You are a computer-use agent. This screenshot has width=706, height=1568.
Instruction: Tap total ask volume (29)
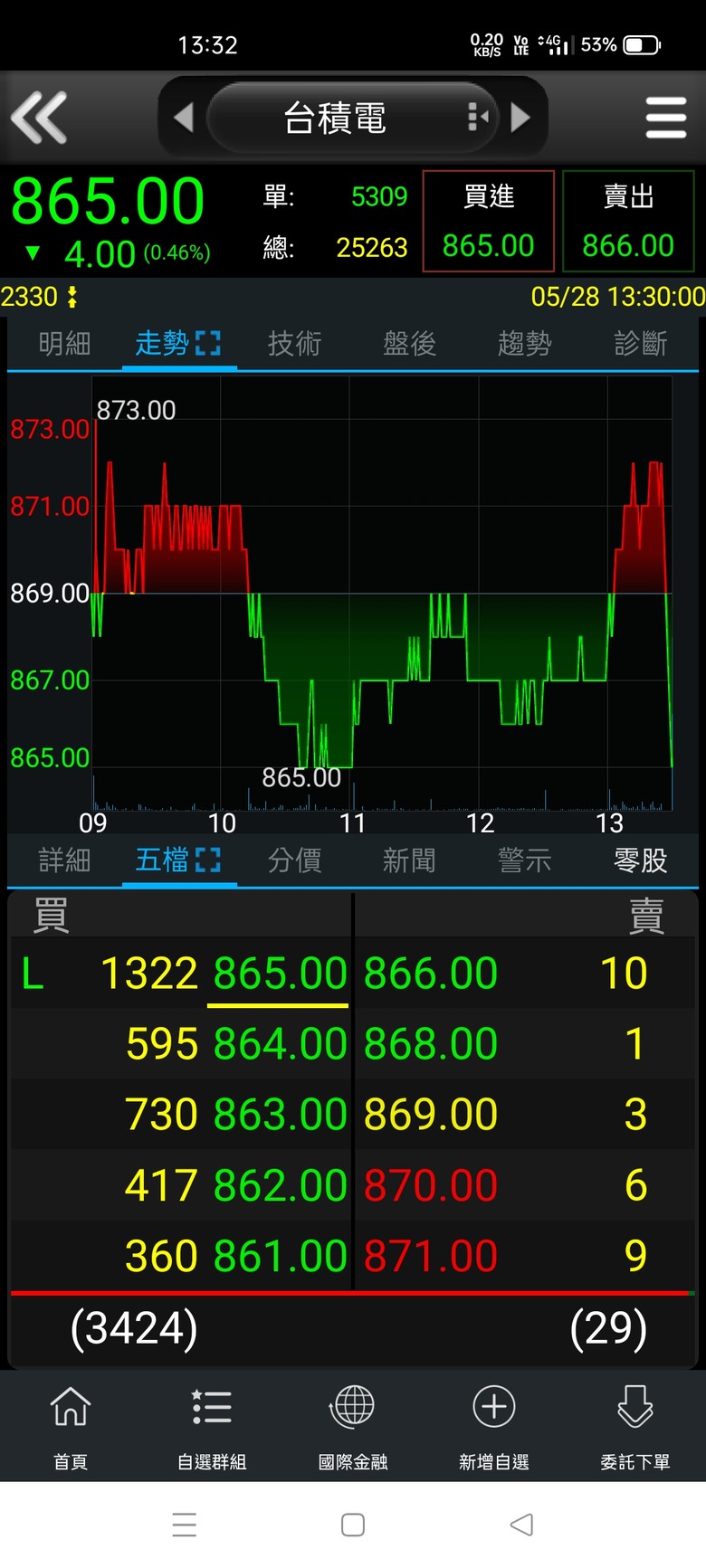coord(608,1328)
